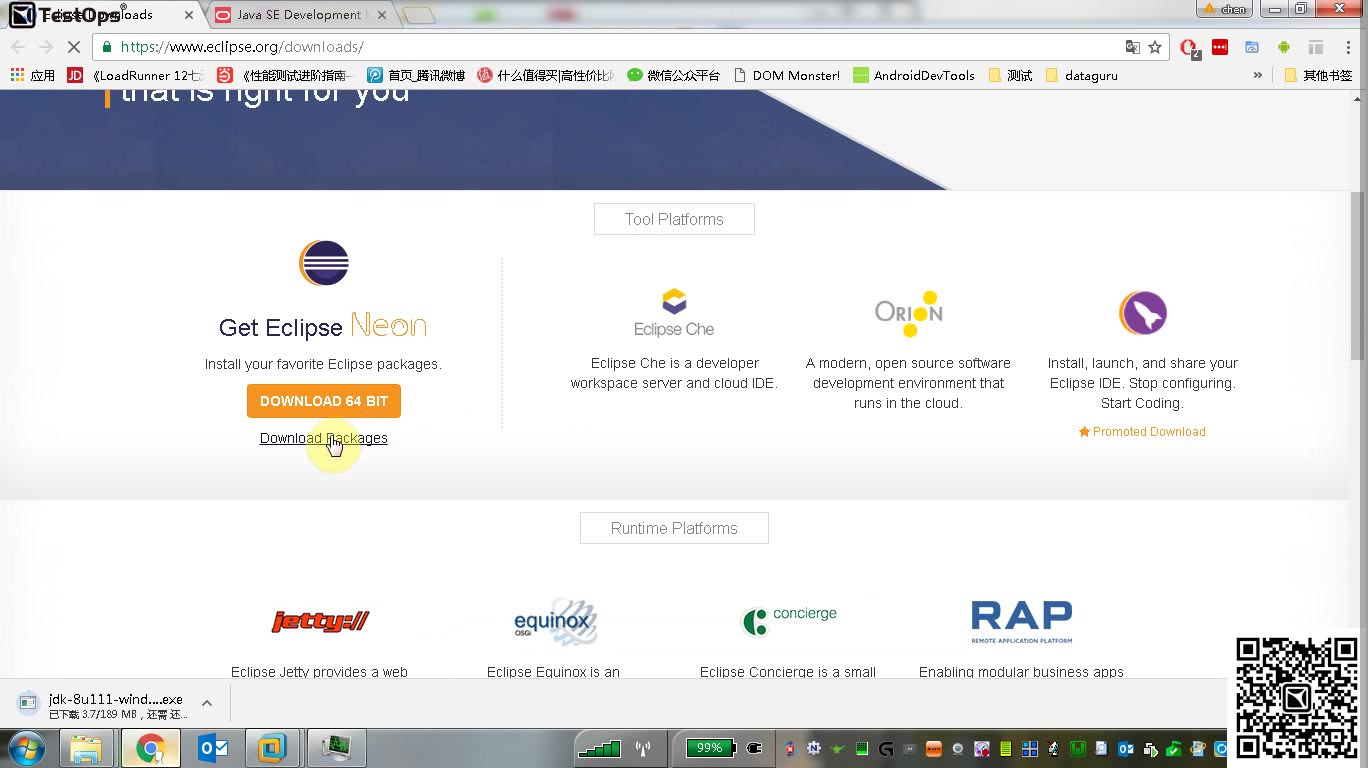Click the monitor application taskbar icon
Screen dimensions: 1368x768
coord(336,748)
